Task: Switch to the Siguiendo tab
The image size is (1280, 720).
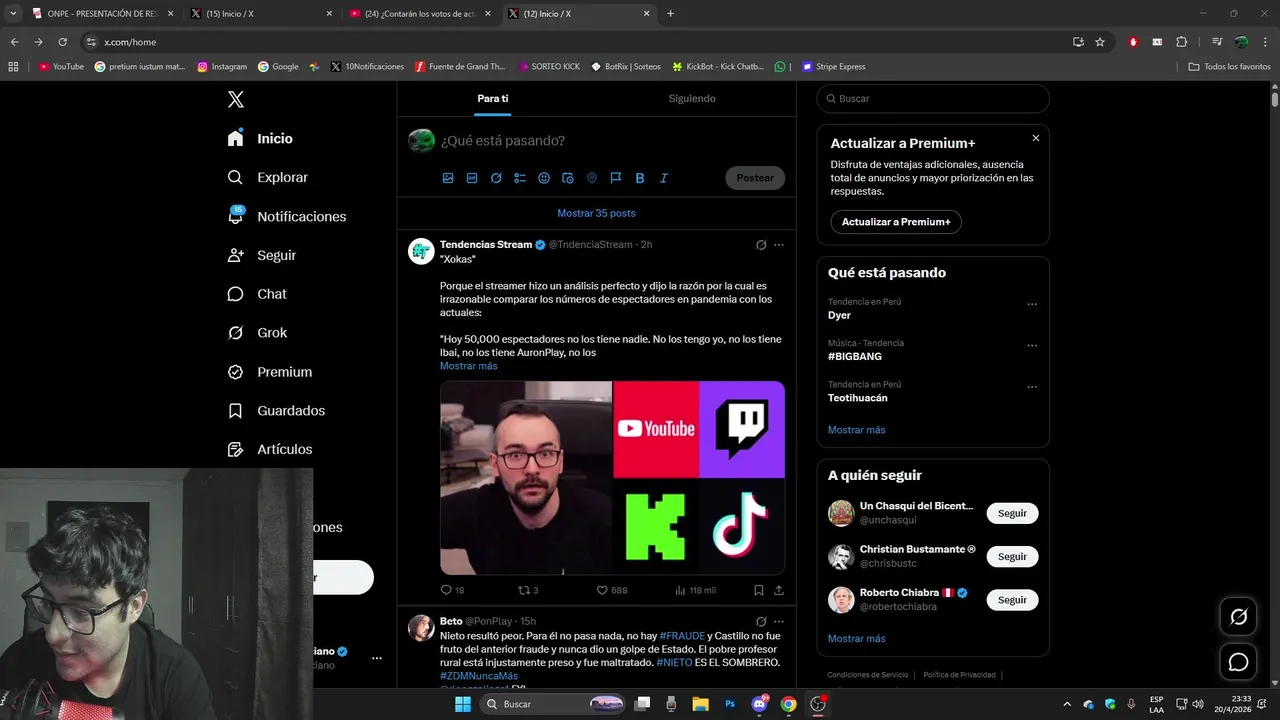Action: pos(692,99)
